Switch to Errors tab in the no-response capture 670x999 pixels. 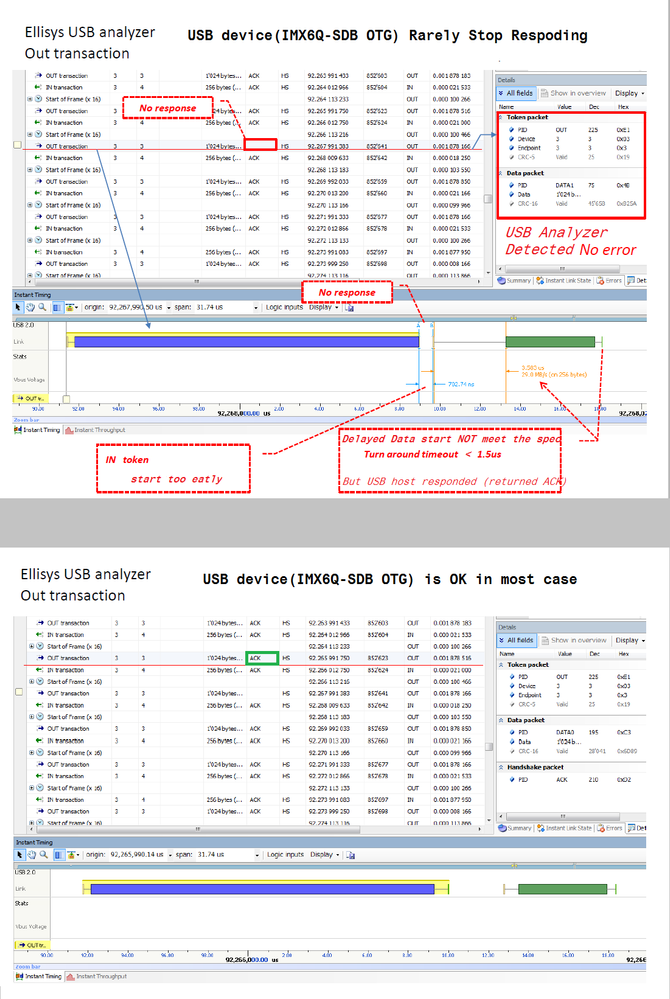(609, 280)
